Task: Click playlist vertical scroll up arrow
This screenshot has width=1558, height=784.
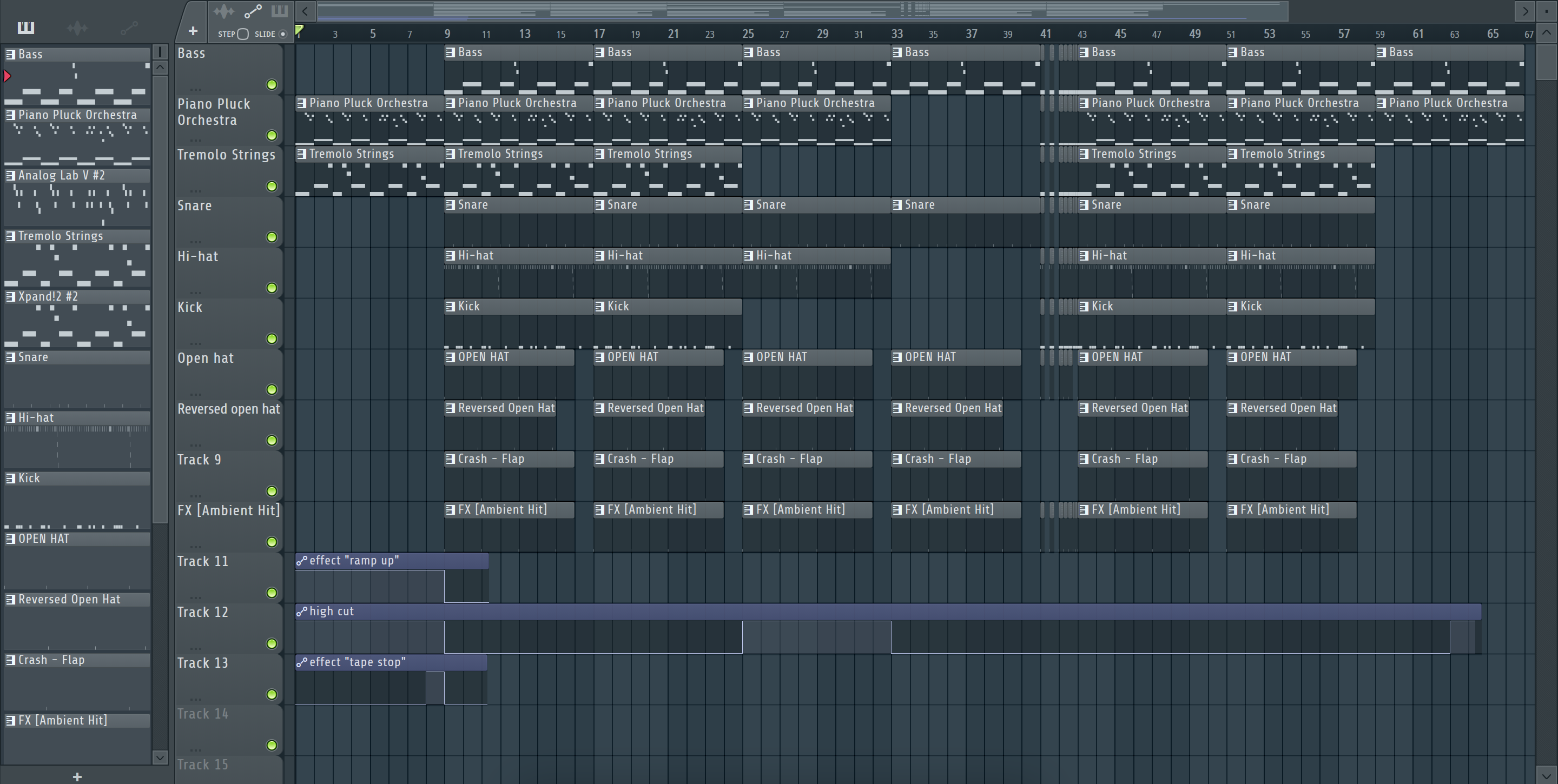Action: (1547, 33)
